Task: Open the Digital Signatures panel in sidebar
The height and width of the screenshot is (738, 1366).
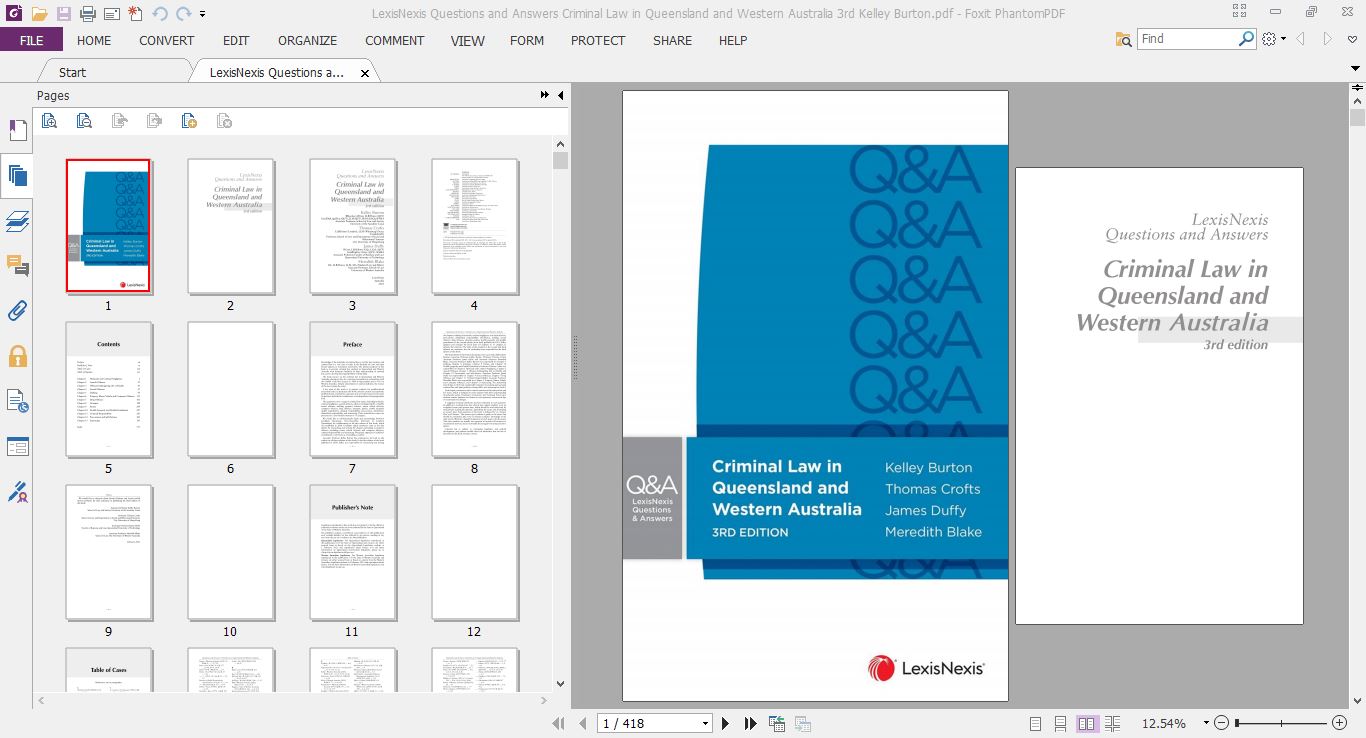Action: pyautogui.click(x=17, y=492)
